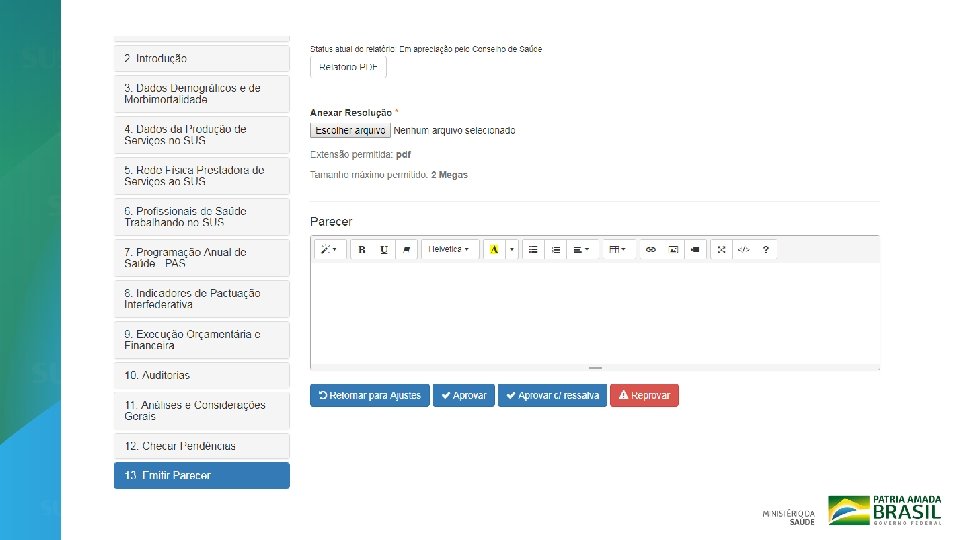Click the Aprovar button

(x=463, y=396)
